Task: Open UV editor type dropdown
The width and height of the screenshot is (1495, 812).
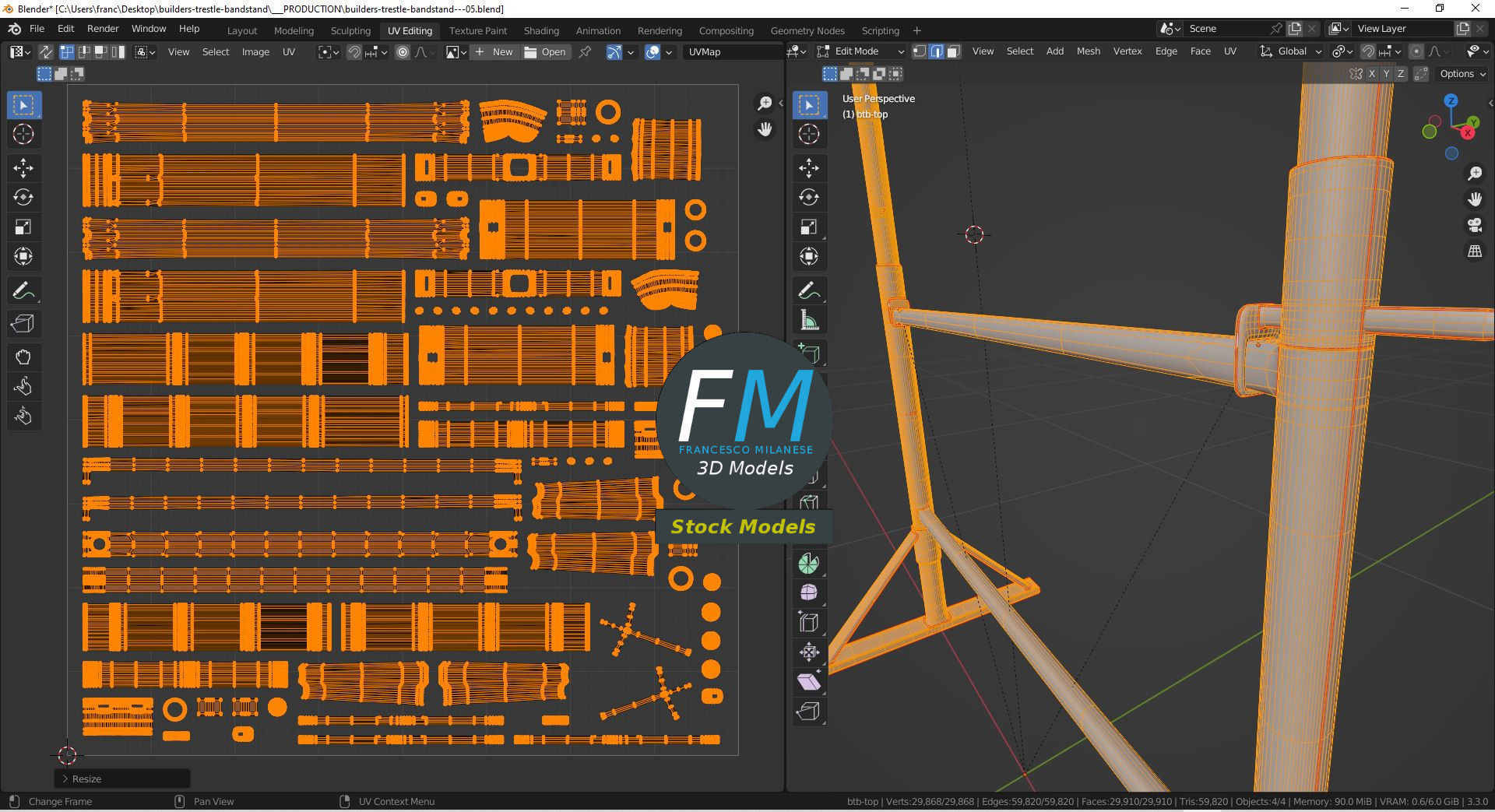Action: click(19, 52)
